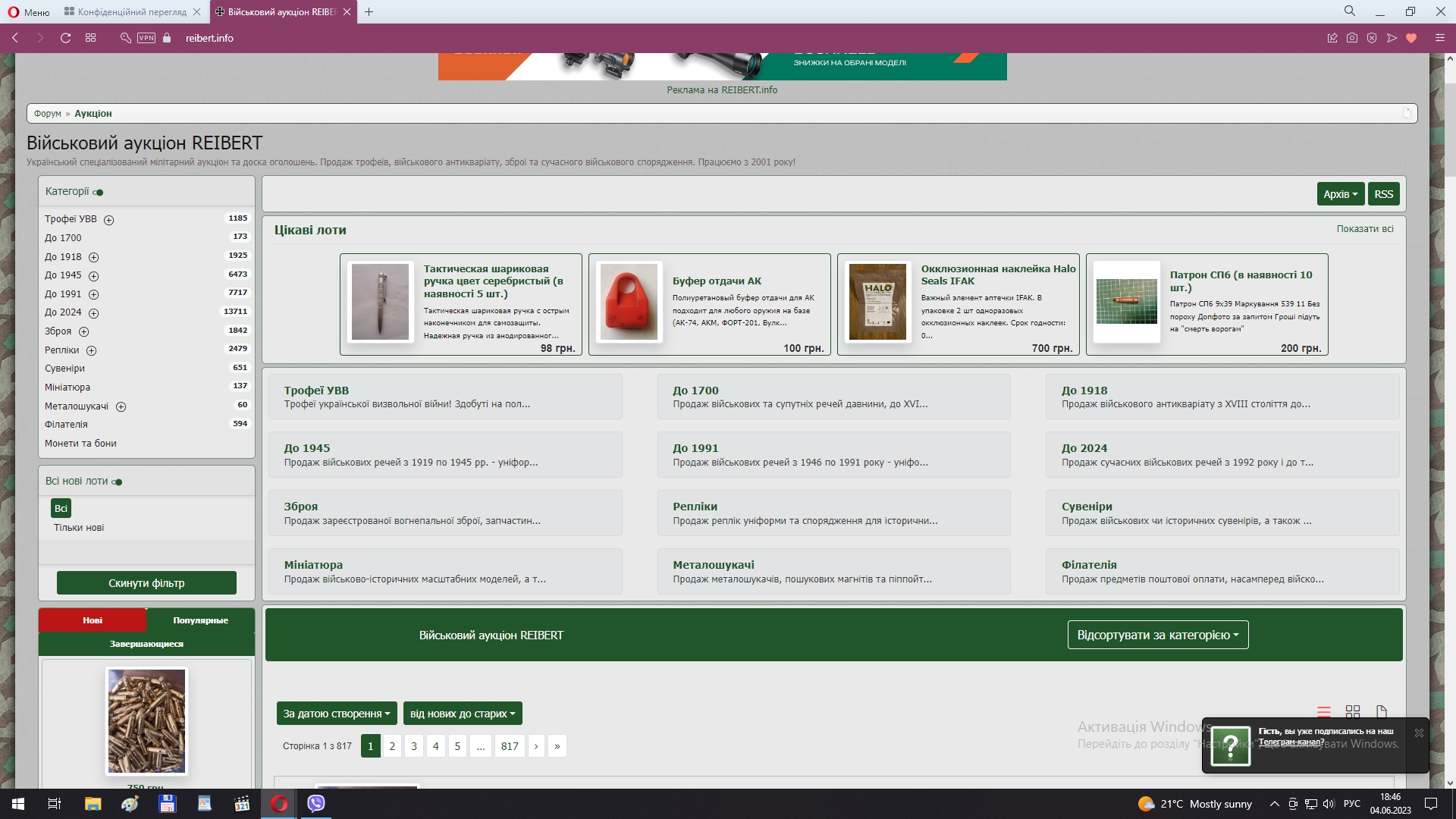Viewport: 1456px width, 819px height.
Task: Open the Сувеніри category in sidebar
Action: pos(64,369)
